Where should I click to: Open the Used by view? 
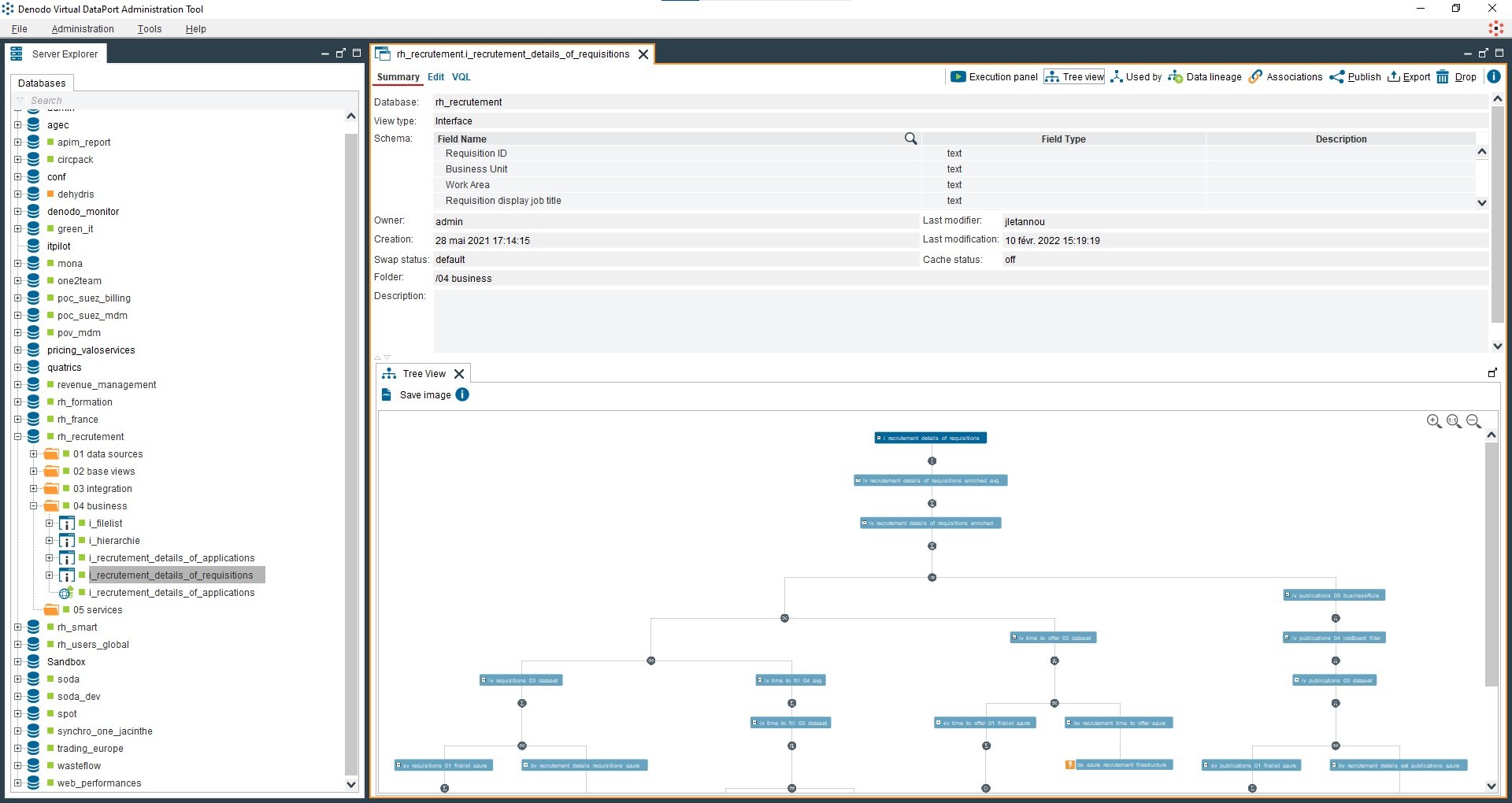(1136, 77)
